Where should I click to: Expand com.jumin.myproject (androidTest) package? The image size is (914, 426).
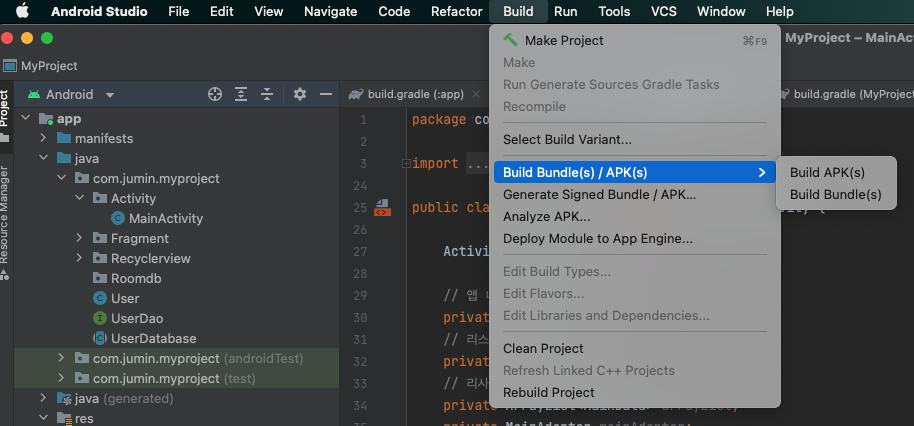[x=61, y=358]
